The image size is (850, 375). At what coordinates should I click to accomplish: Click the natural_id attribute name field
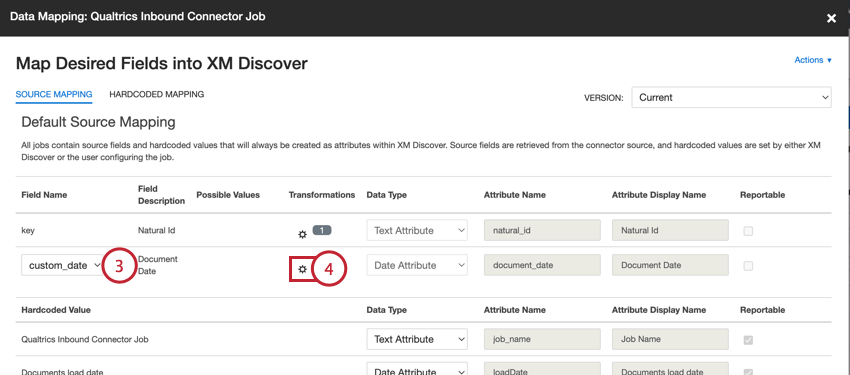click(542, 230)
